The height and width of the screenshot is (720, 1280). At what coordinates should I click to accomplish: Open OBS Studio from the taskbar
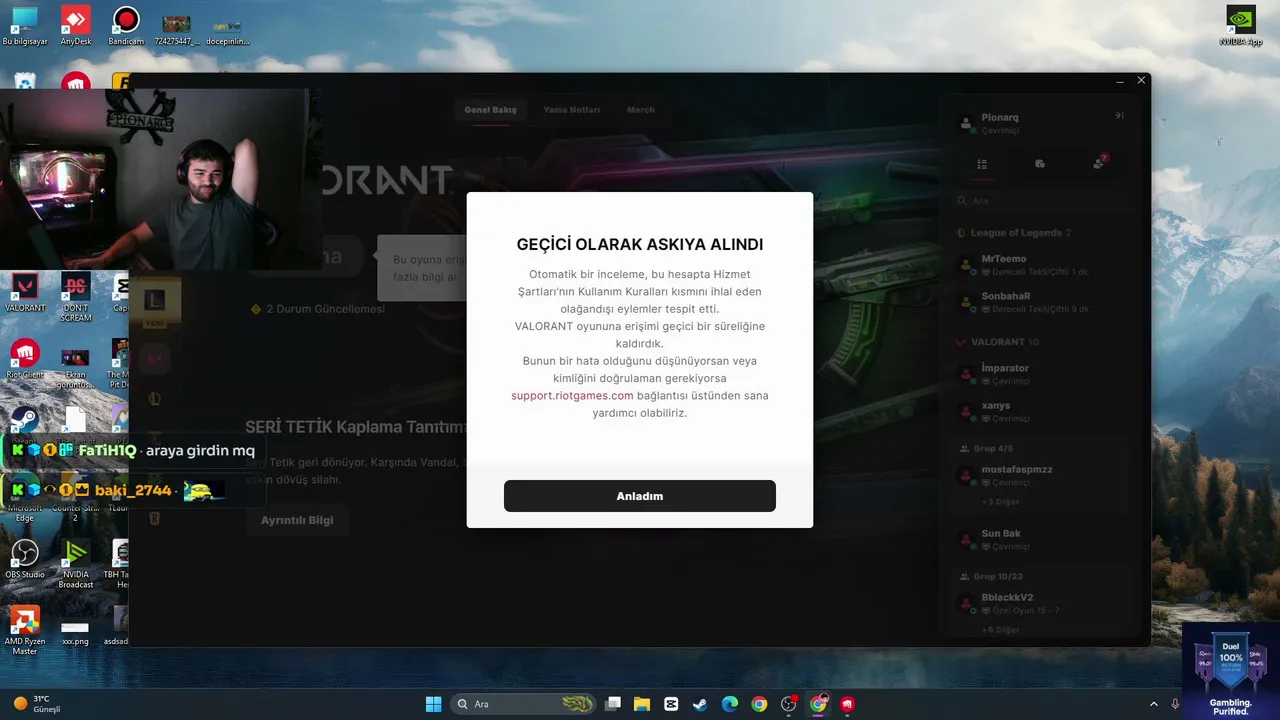789,704
